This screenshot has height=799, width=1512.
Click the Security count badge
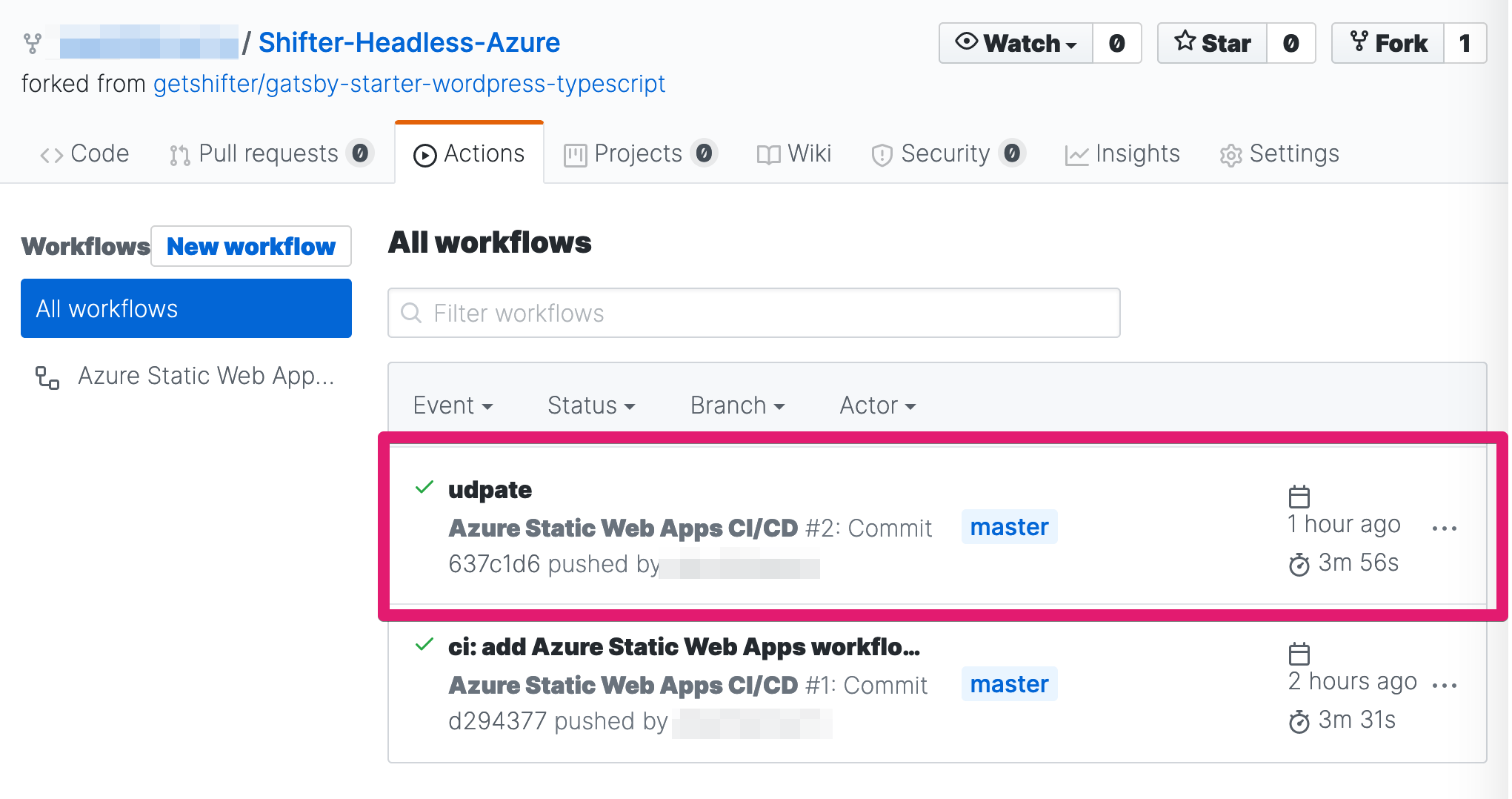1012,153
